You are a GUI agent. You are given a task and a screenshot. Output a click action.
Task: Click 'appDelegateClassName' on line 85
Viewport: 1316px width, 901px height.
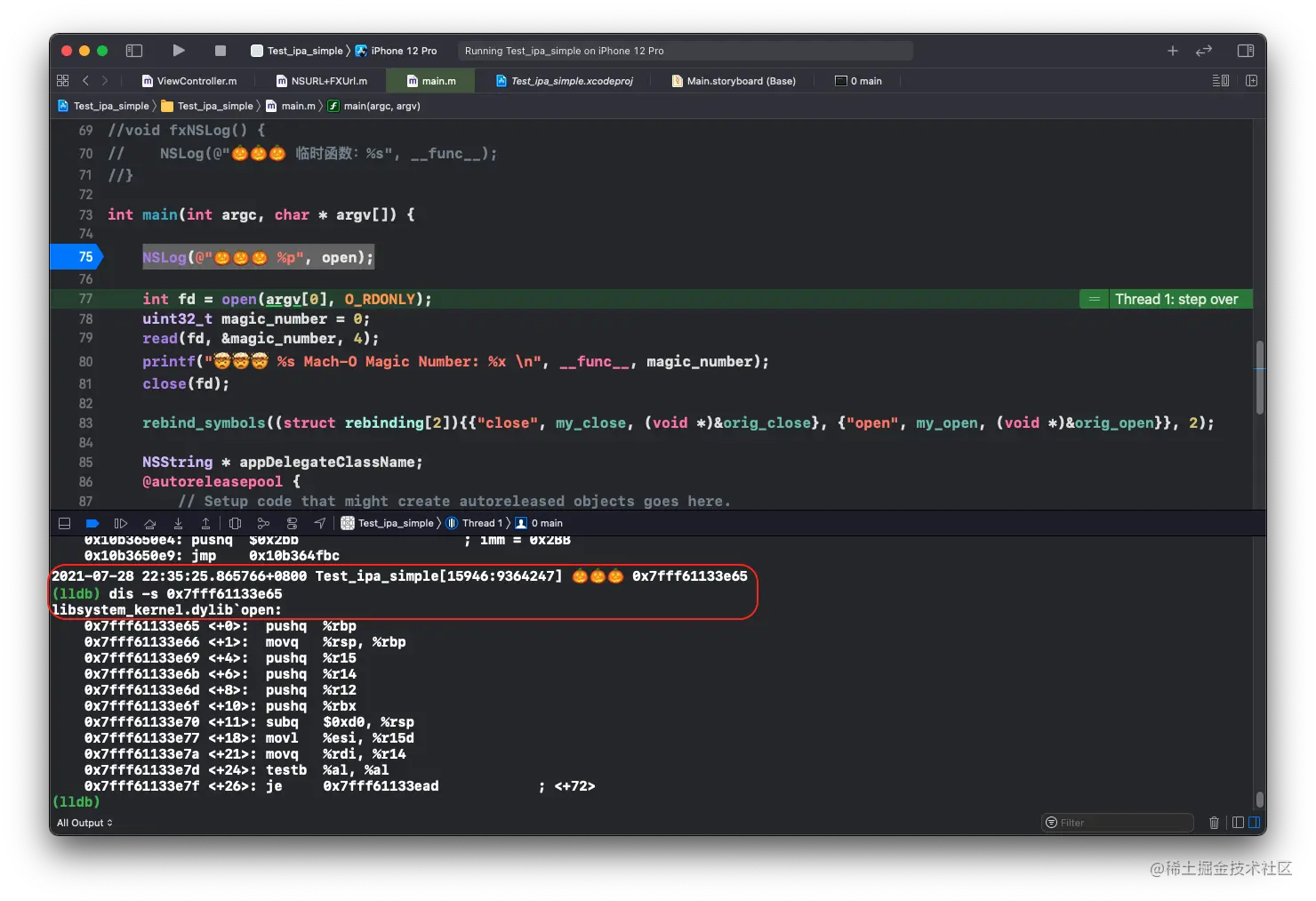point(327,463)
